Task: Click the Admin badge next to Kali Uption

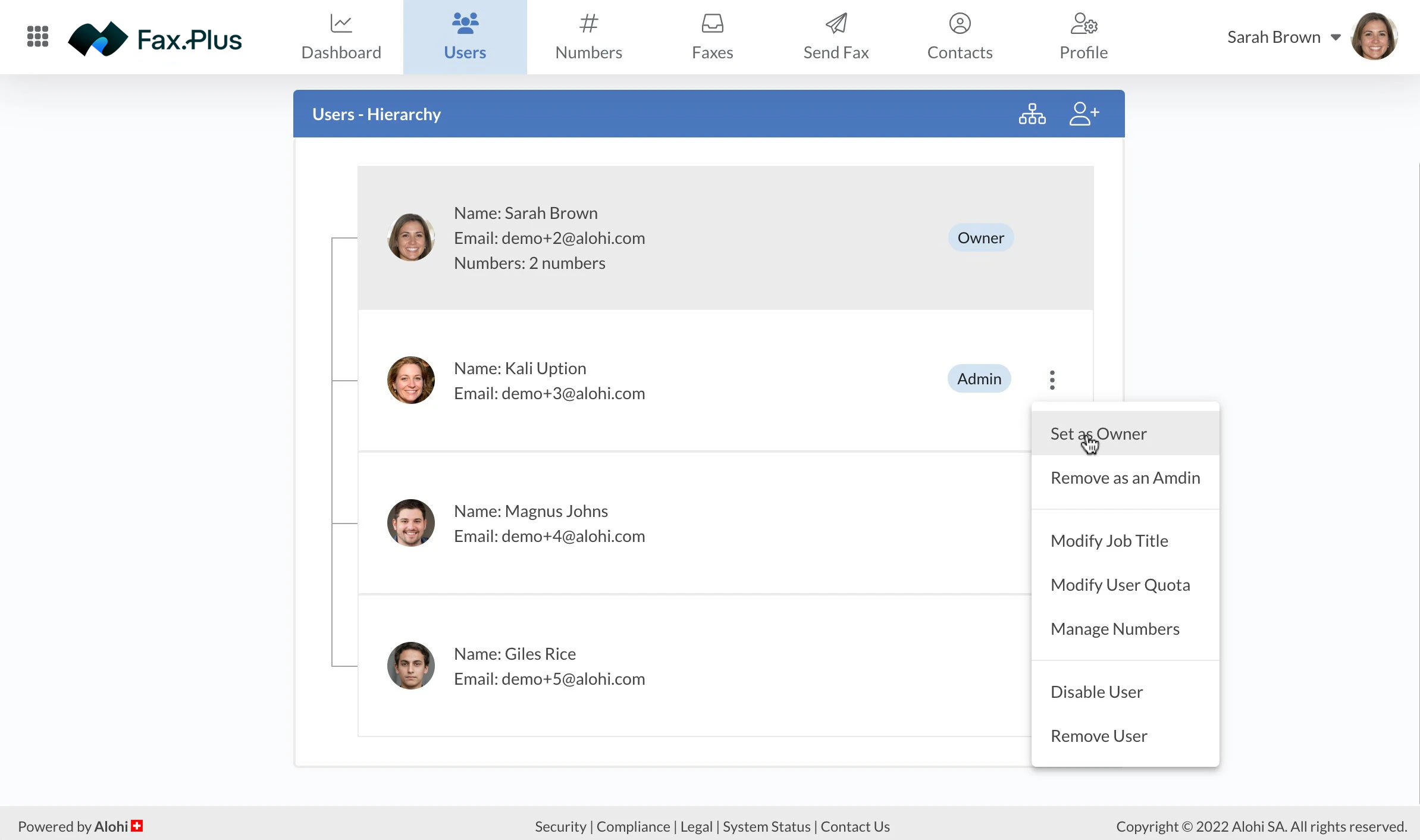Action: pyautogui.click(x=979, y=378)
